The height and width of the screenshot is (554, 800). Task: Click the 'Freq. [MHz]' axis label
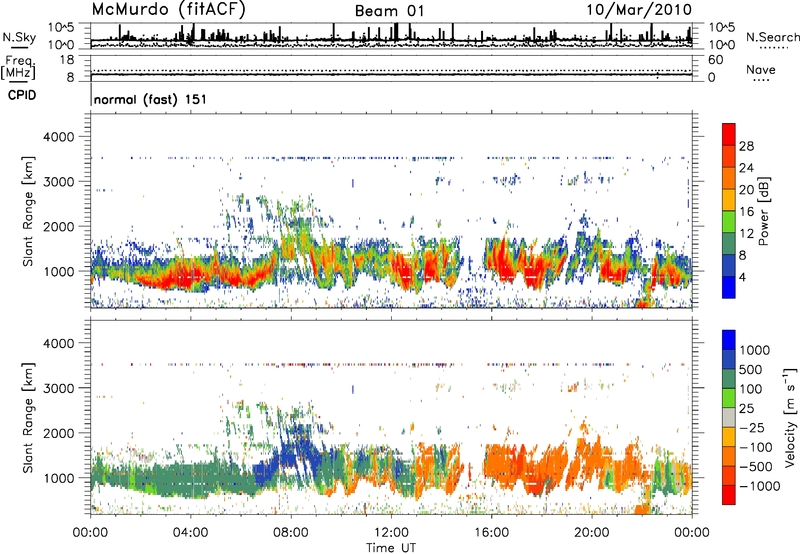18,68
